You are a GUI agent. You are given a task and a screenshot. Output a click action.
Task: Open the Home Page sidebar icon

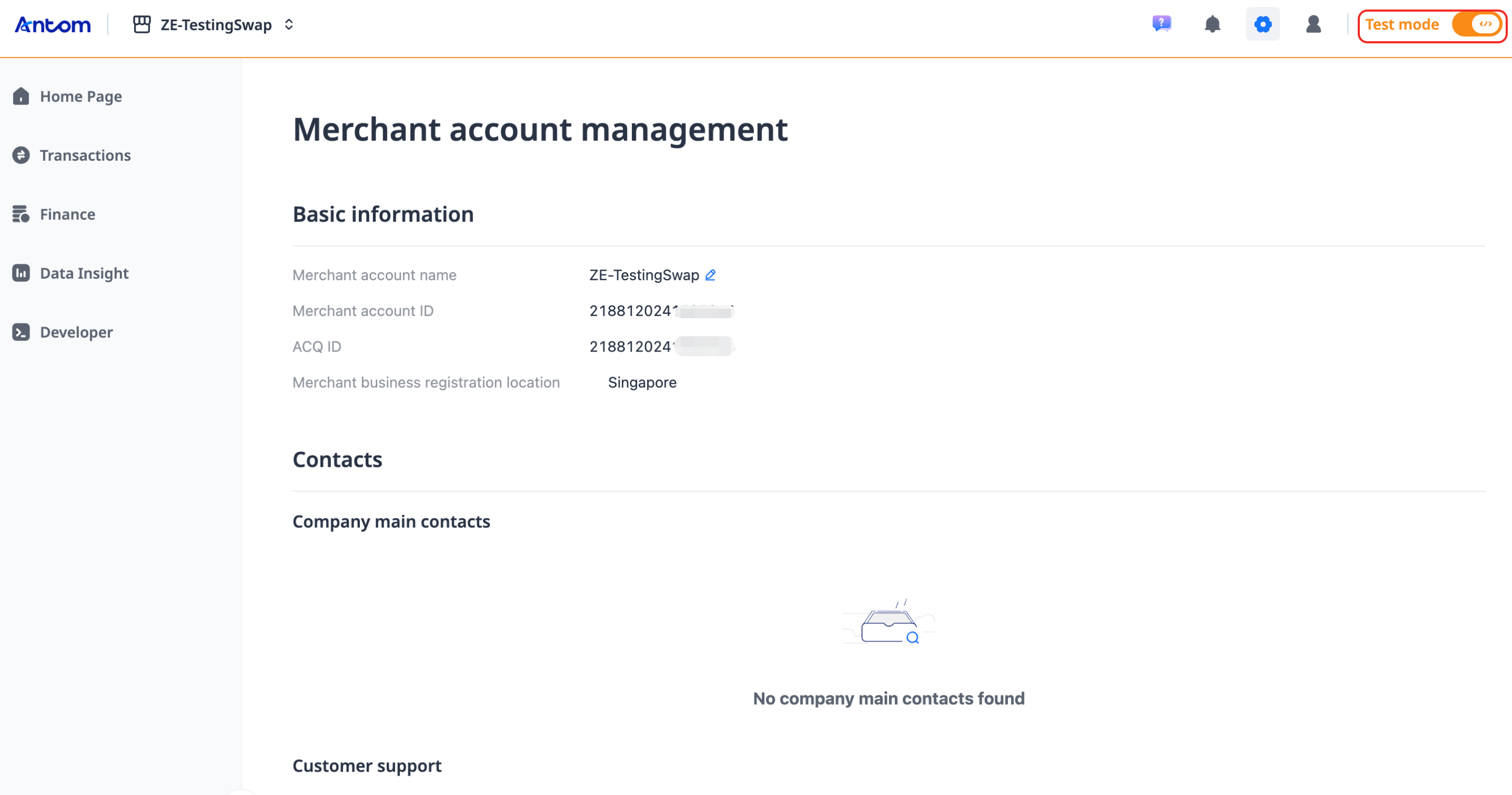click(x=21, y=96)
